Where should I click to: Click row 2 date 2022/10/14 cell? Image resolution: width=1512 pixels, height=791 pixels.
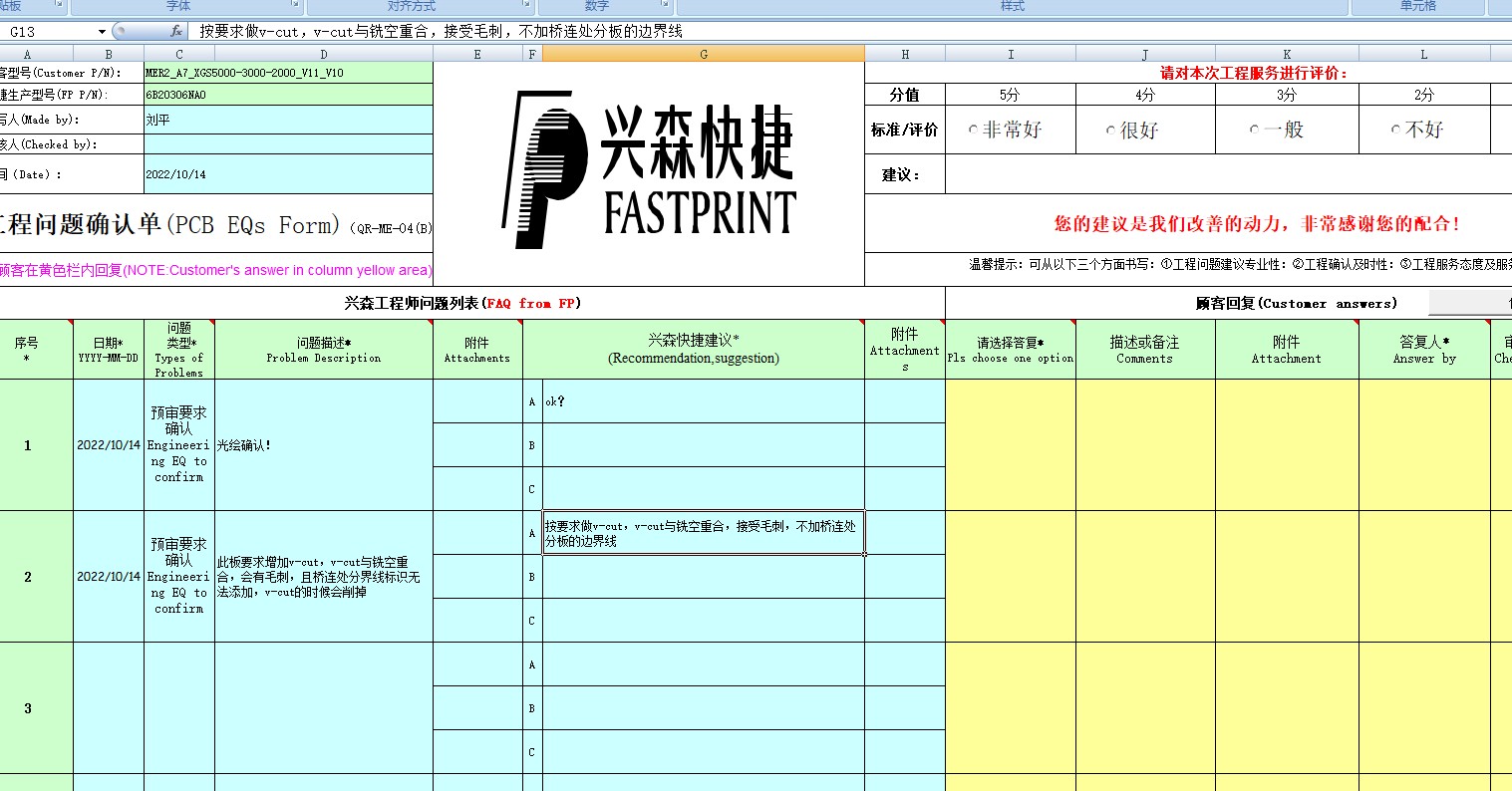tap(109, 577)
